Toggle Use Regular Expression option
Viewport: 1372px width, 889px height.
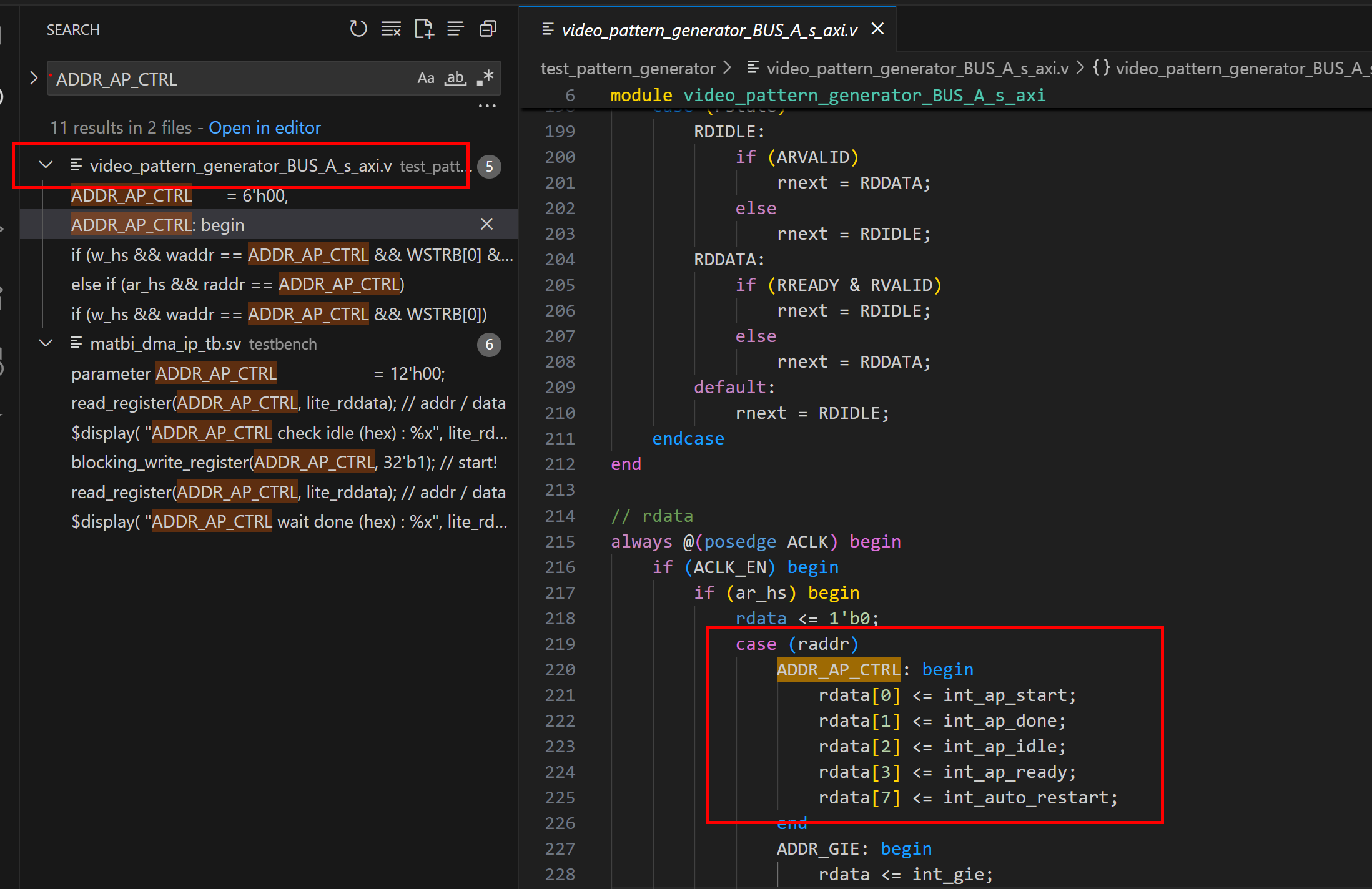(485, 79)
